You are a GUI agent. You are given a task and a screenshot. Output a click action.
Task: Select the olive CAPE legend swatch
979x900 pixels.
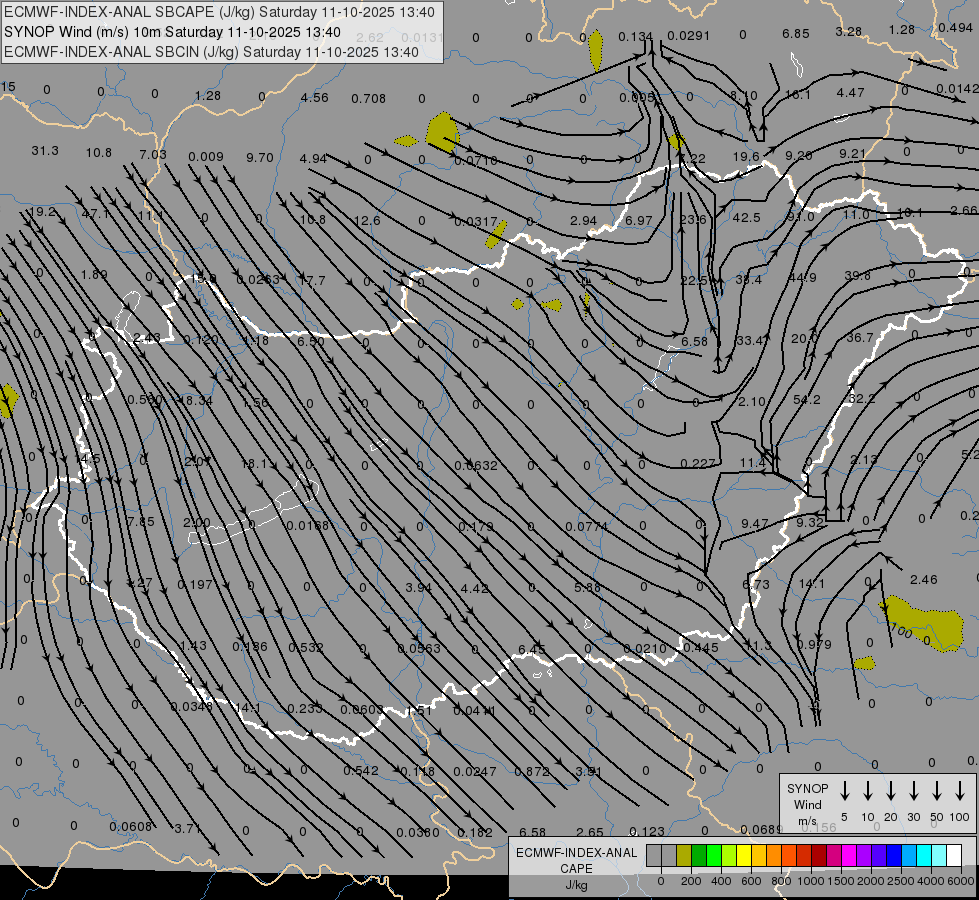click(684, 856)
